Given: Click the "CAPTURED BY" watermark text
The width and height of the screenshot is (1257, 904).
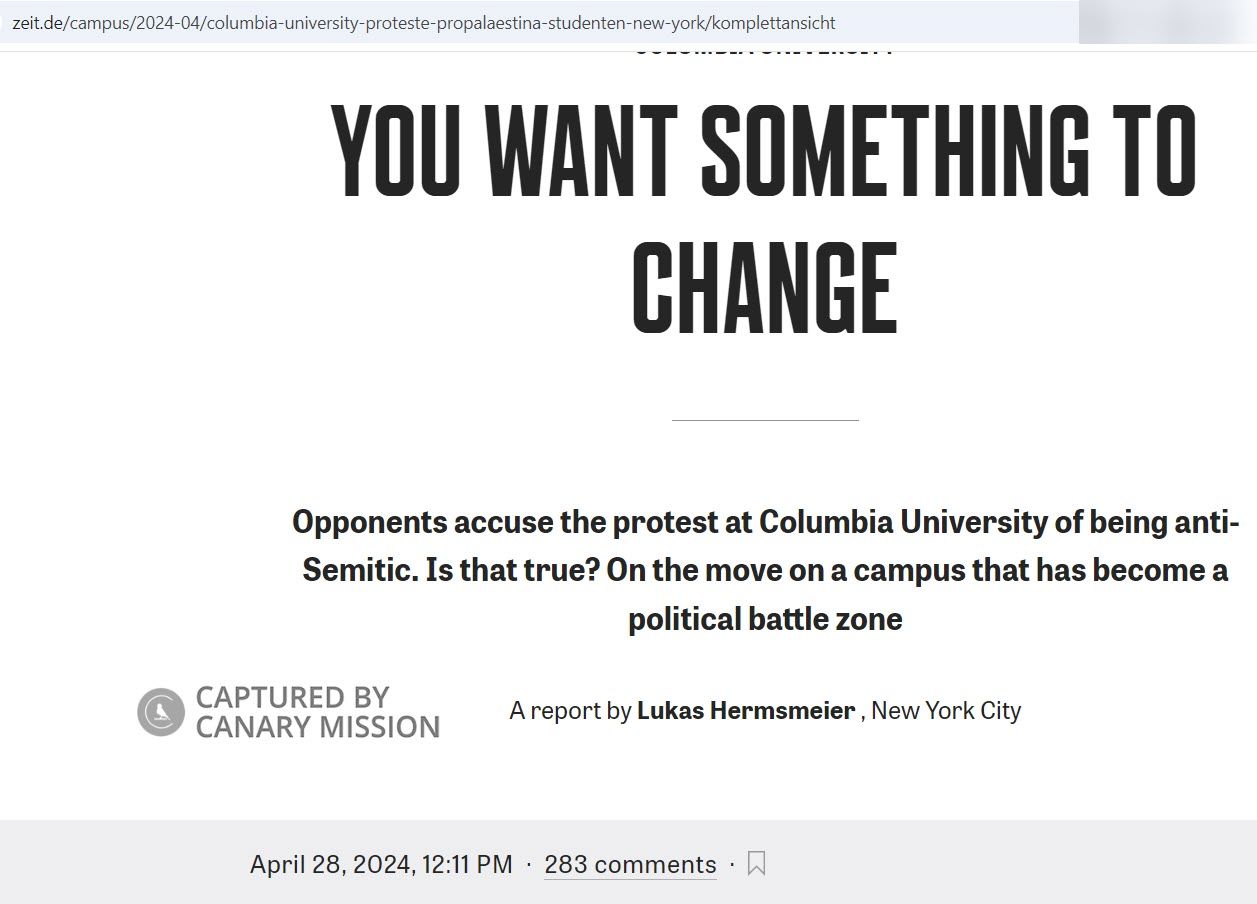Looking at the screenshot, I should [x=292, y=697].
